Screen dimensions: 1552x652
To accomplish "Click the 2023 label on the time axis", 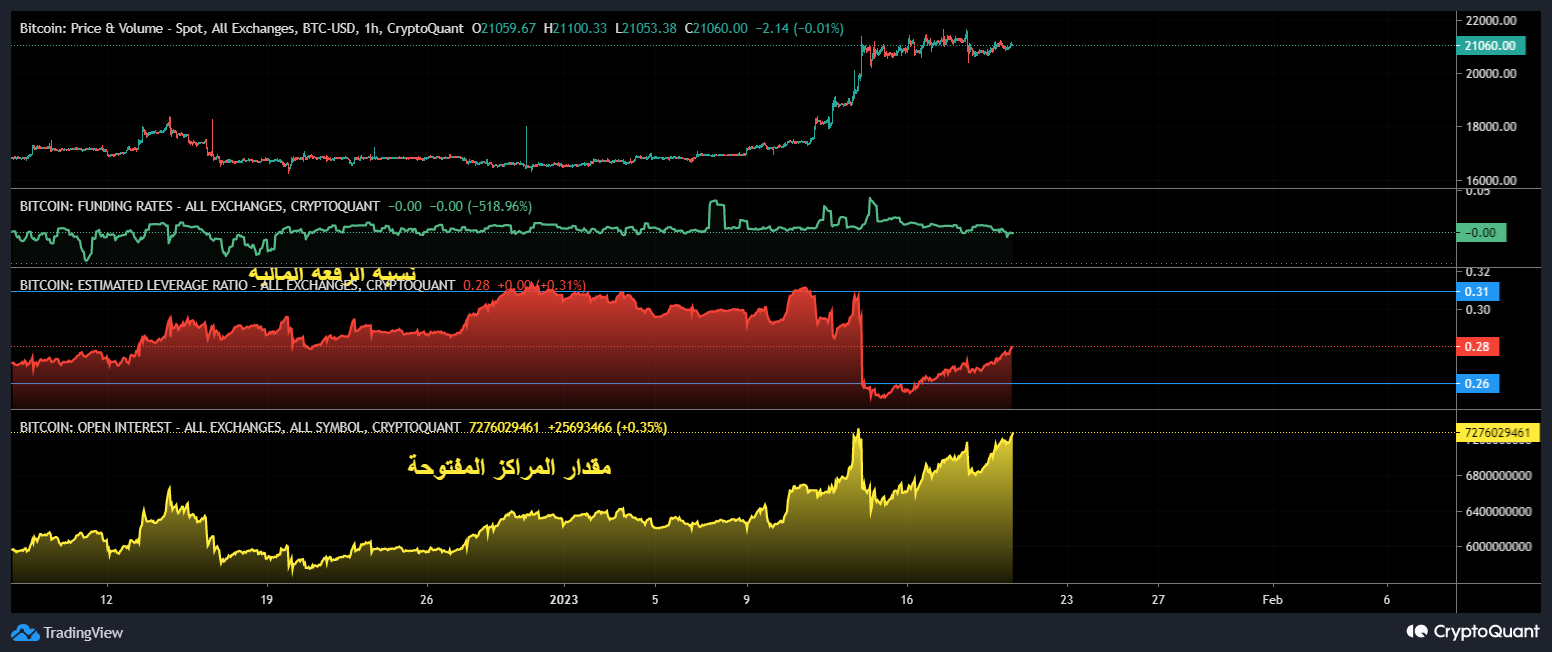I will [564, 599].
